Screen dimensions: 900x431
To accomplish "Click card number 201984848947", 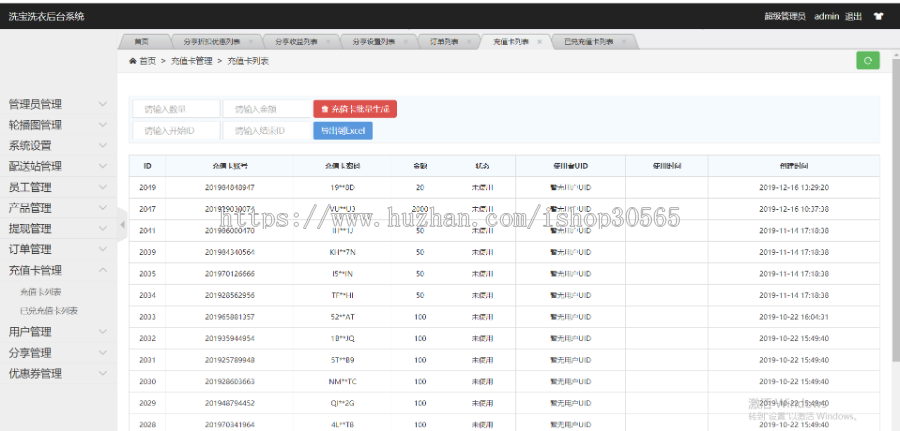I will click(230, 187).
